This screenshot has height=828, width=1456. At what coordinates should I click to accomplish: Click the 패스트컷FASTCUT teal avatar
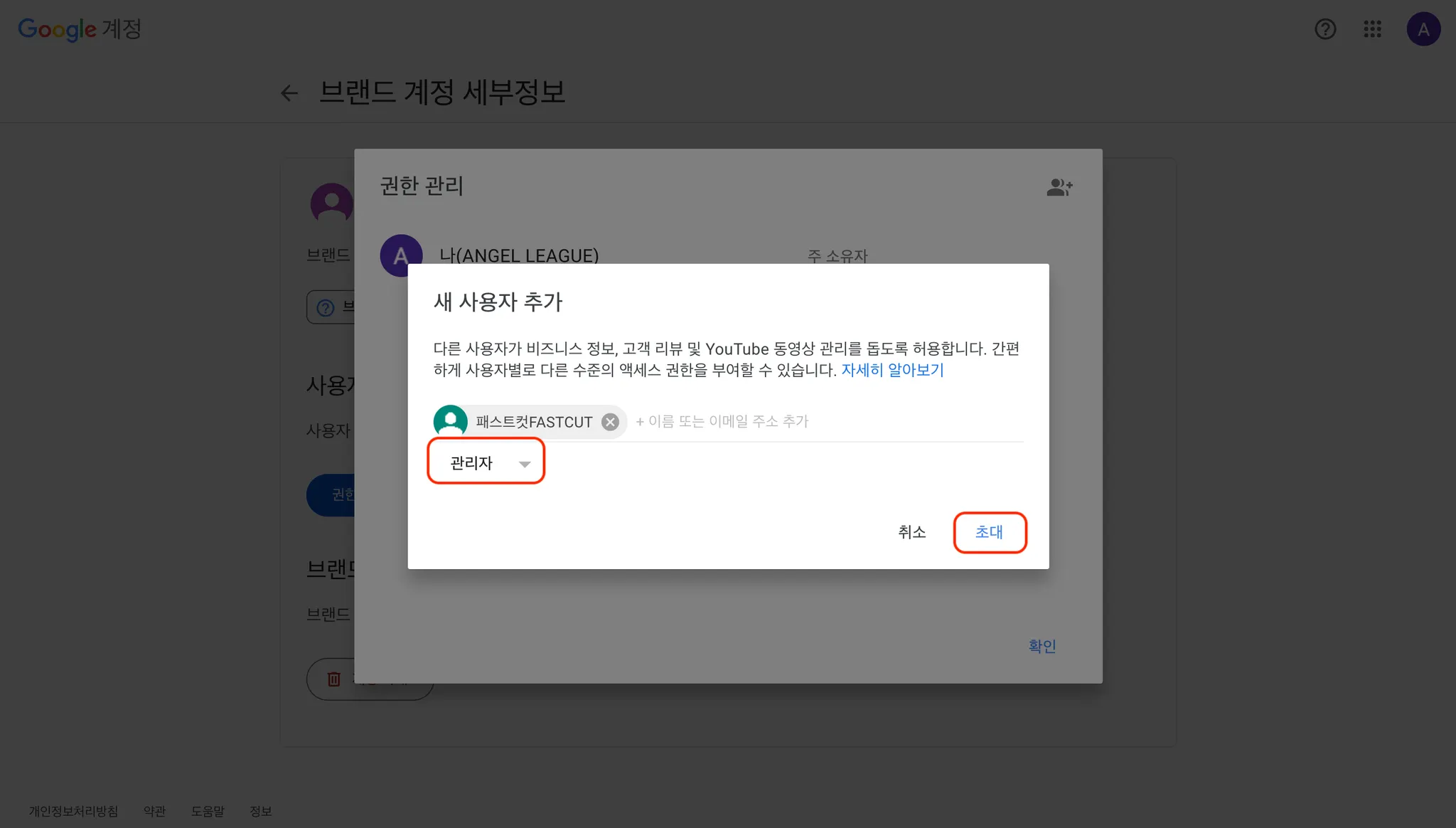coord(451,421)
